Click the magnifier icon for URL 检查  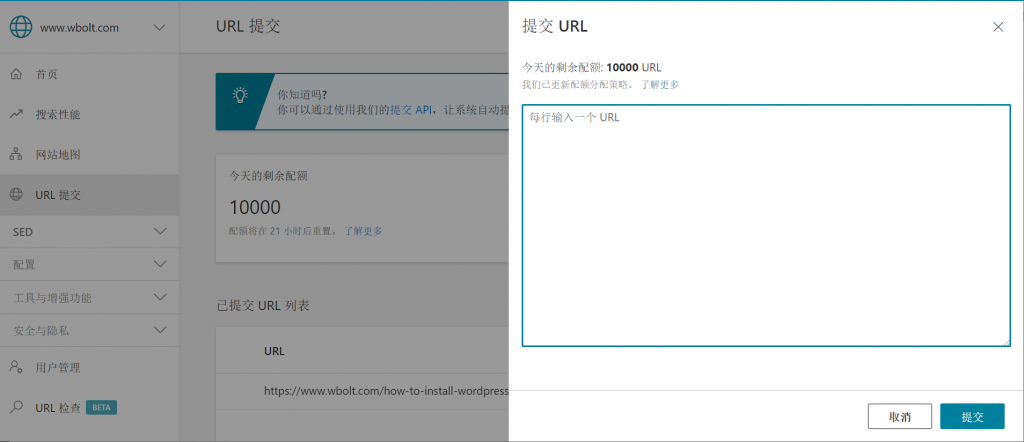tap(16, 407)
